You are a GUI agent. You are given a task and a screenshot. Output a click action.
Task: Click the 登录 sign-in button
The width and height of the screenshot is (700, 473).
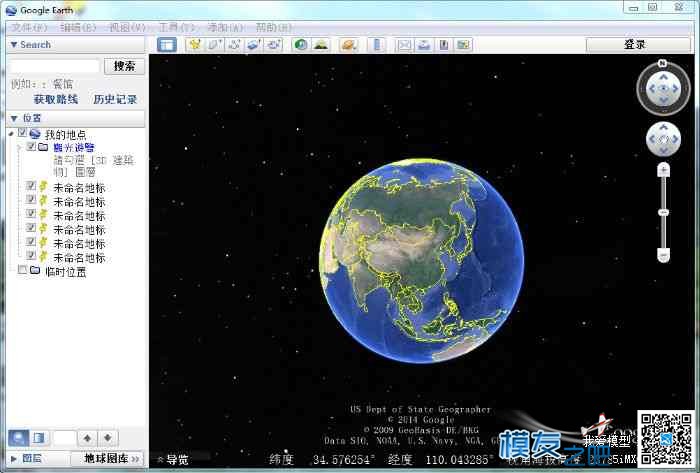click(638, 45)
